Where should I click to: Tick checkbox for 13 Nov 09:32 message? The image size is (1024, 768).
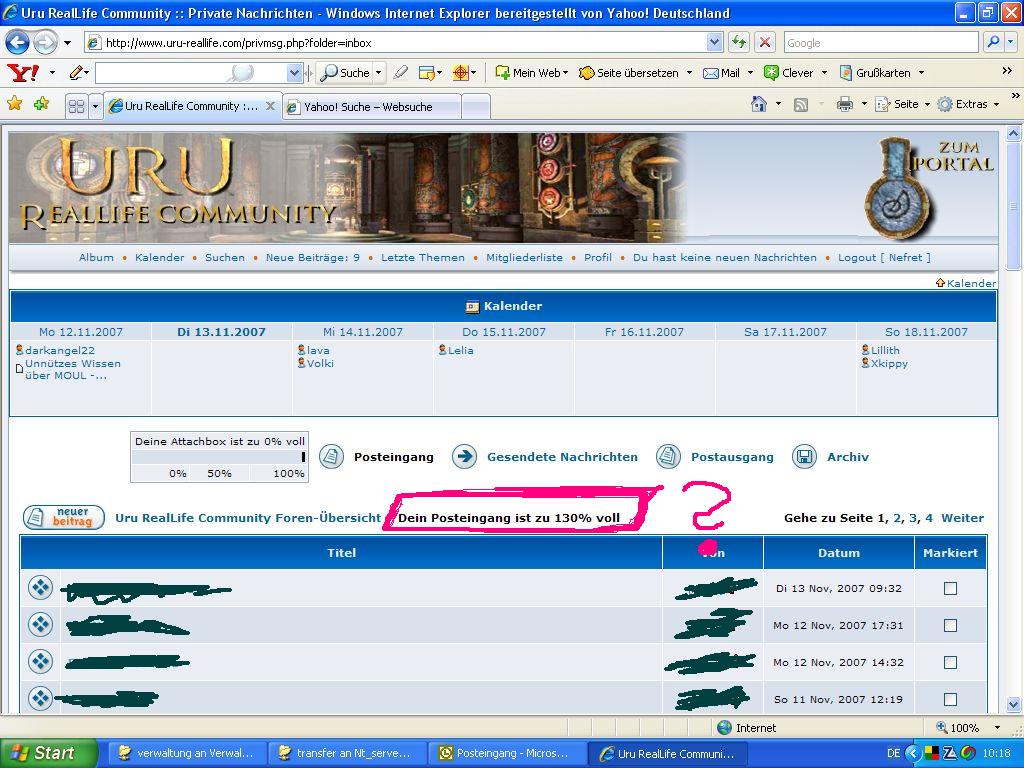tap(950, 588)
